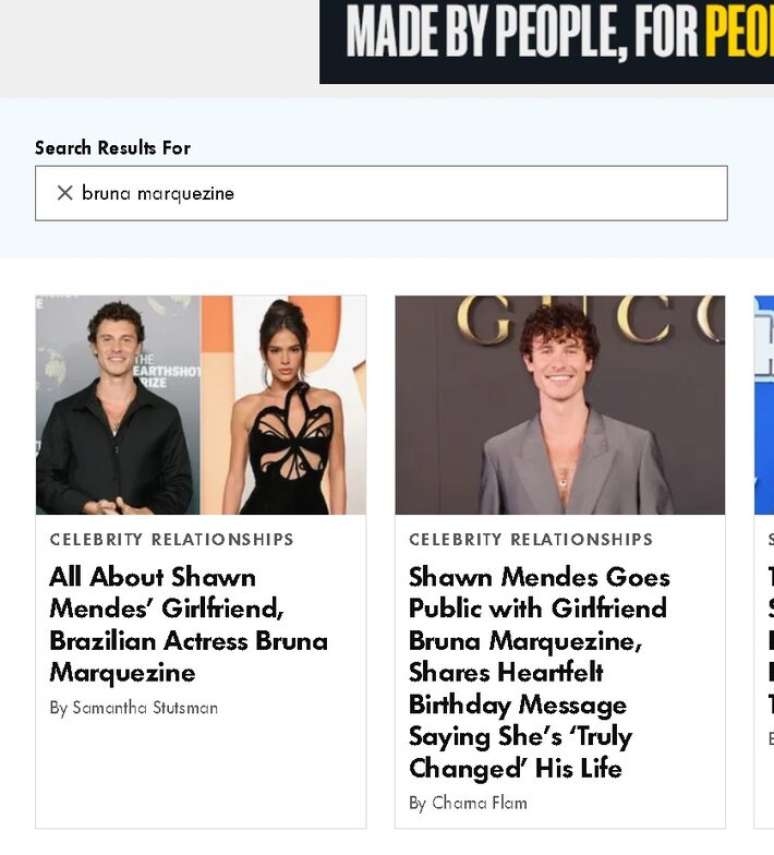This screenshot has width=774, height=855.
Task: Click the search box containing 'bruna marquezine'
Action: 381,193
